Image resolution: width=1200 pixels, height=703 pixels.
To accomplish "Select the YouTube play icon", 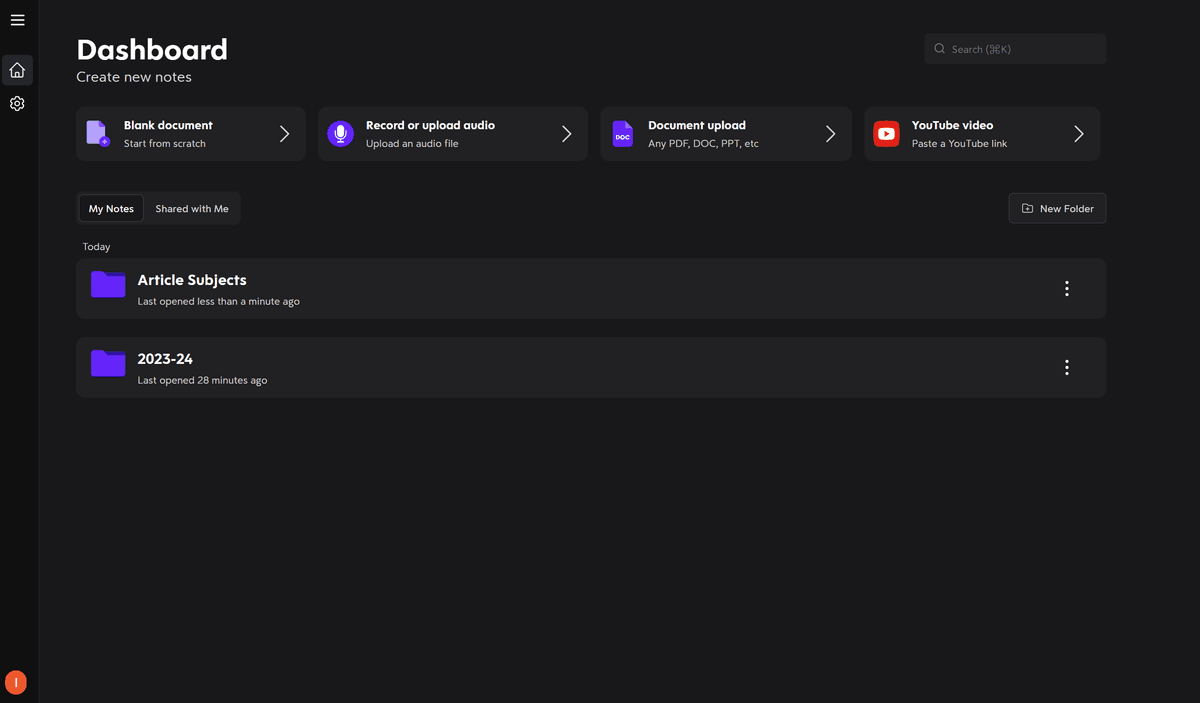I will [886, 133].
